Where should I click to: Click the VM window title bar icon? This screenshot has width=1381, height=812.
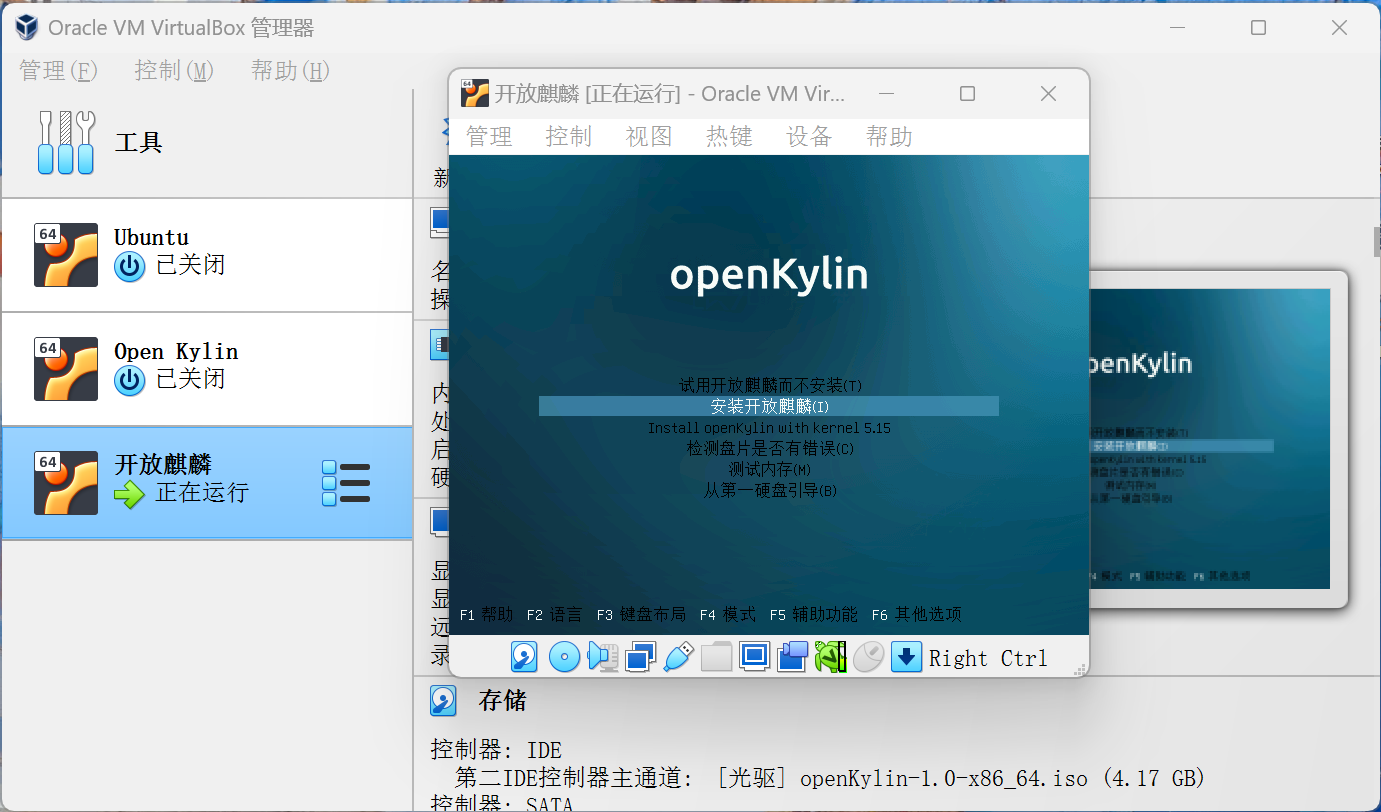point(475,93)
